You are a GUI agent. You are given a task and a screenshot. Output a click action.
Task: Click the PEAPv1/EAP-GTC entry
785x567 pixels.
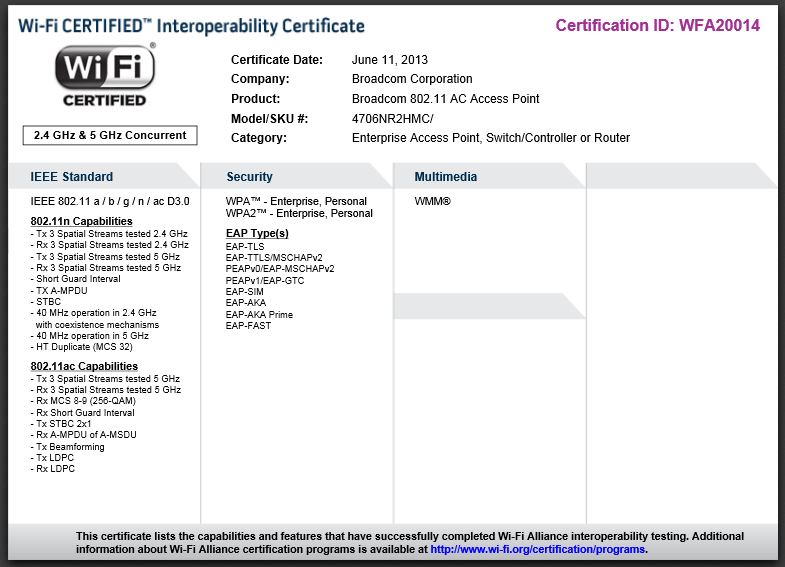click(265, 281)
